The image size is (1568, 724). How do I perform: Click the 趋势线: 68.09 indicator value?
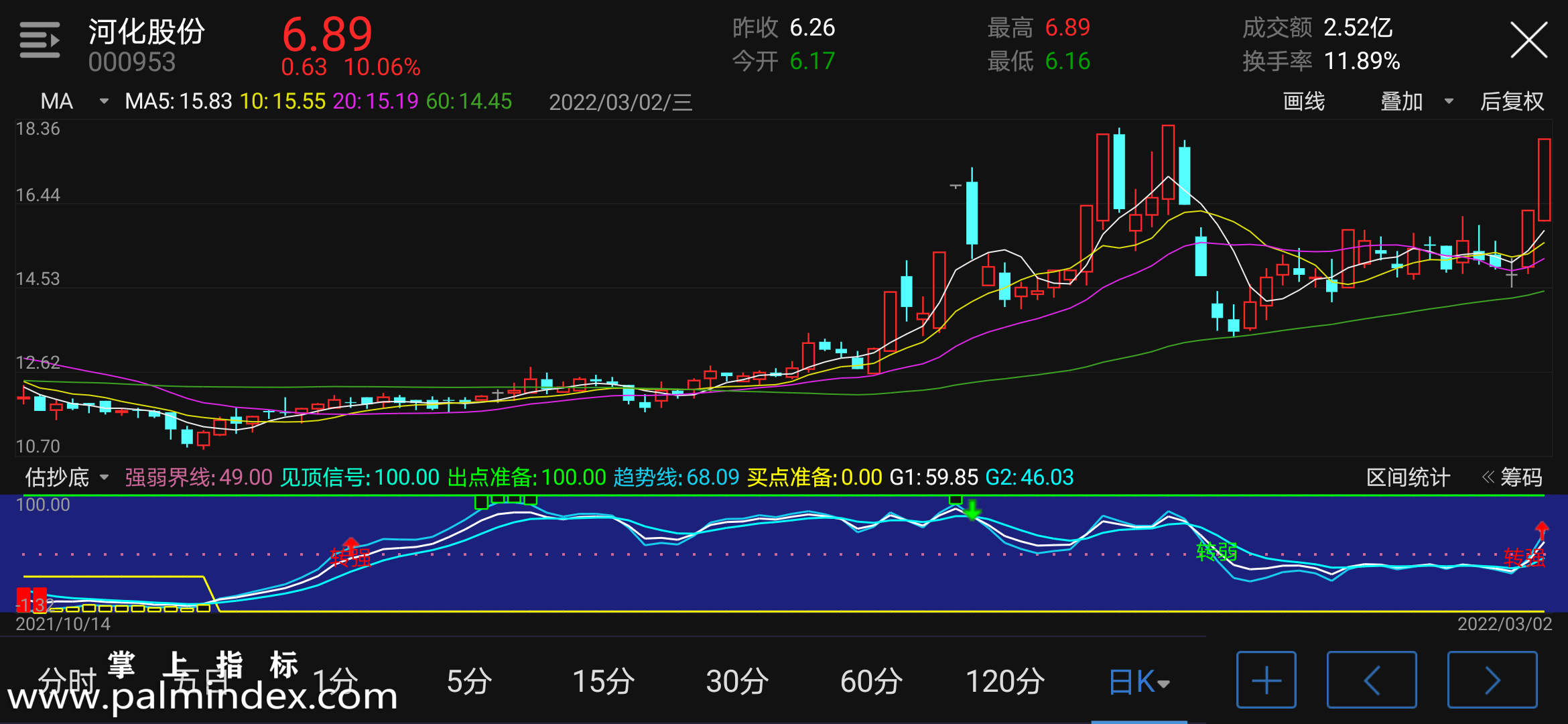[676, 477]
